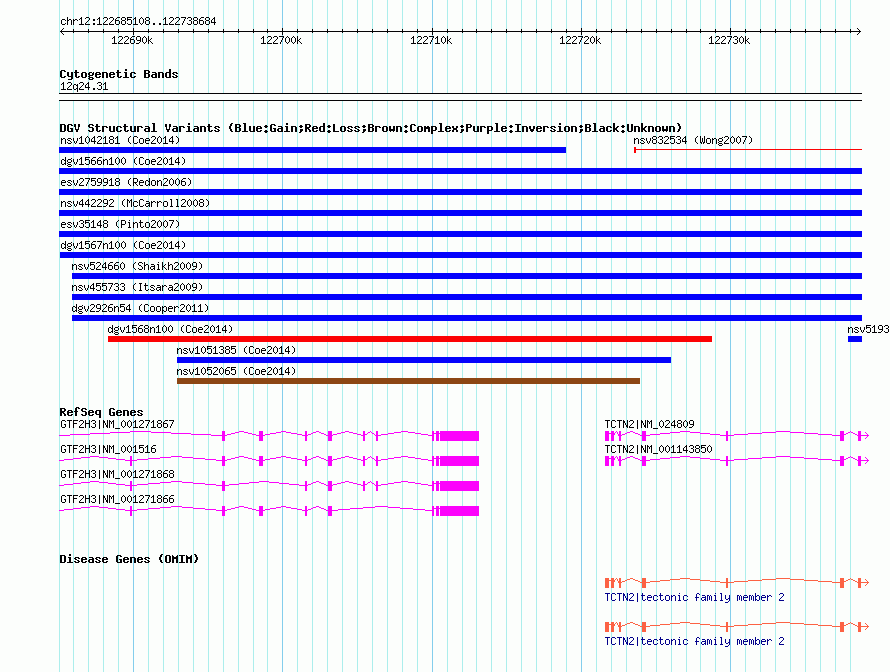This screenshot has height=672, width=890.
Task: Open variant label nsv442292 (McCarroll2008)
Action: [x=135, y=203]
